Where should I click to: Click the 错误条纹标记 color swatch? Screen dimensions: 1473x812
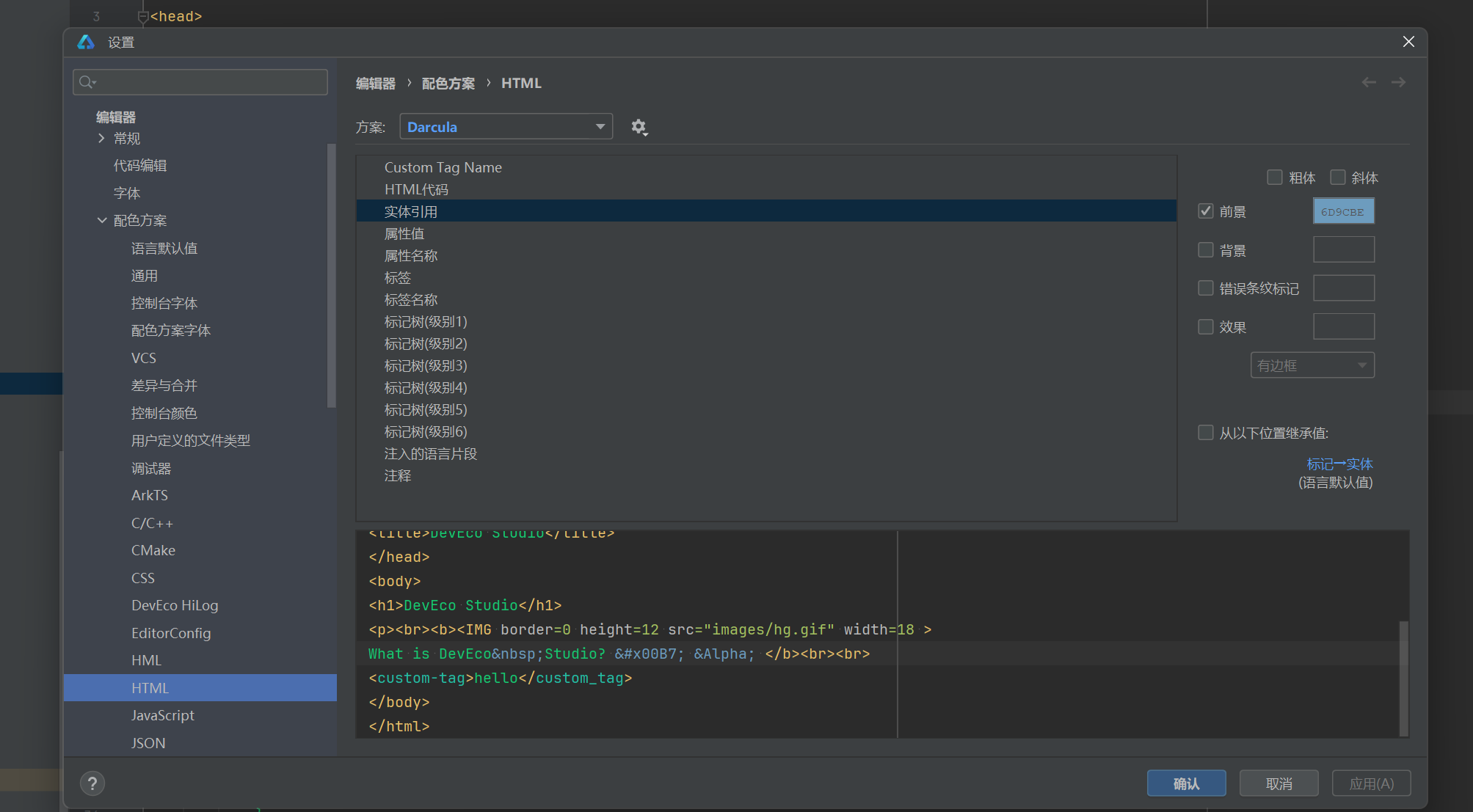pyautogui.click(x=1343, y=288)
